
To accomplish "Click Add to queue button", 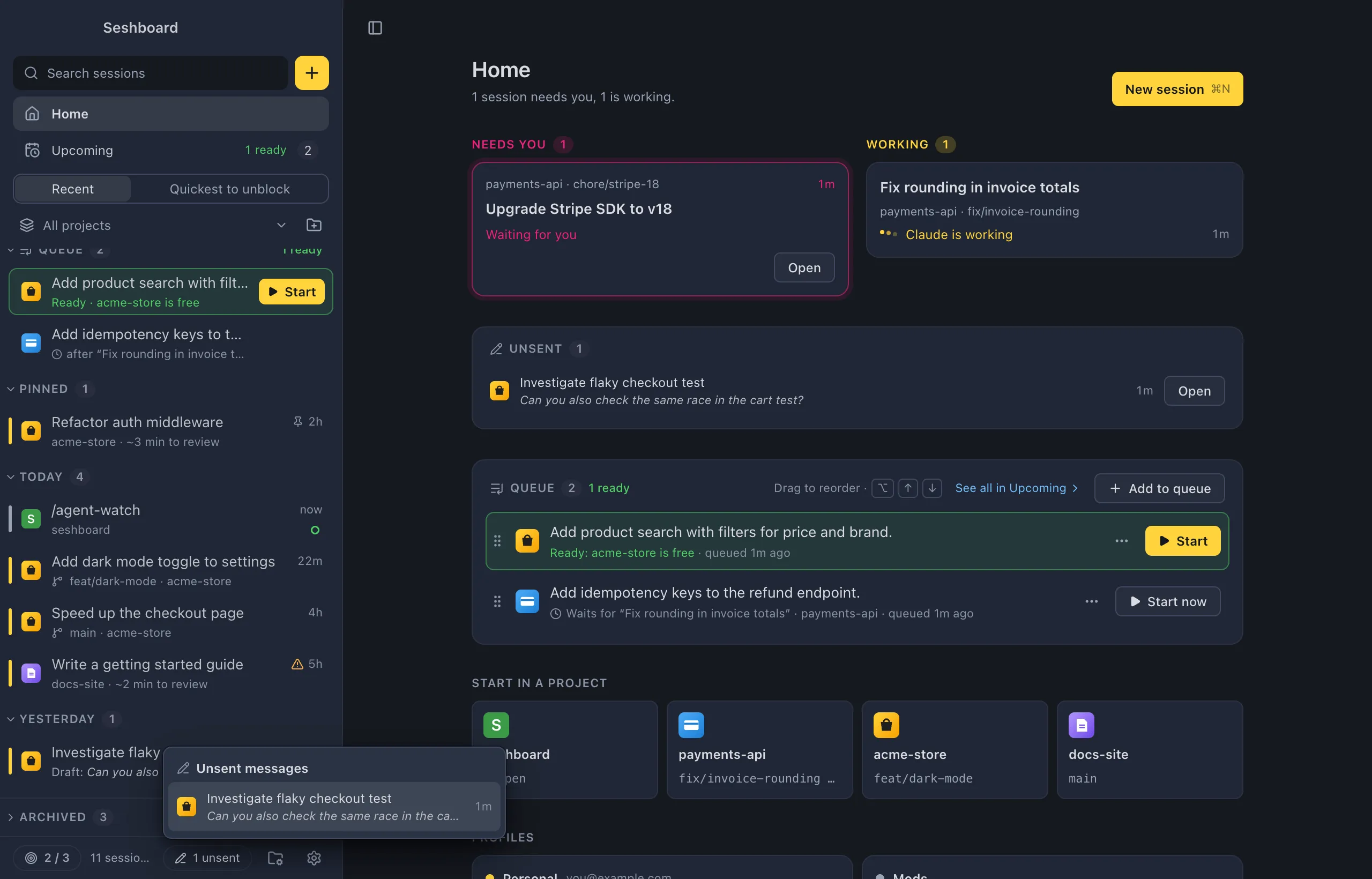I will 1159,488.
